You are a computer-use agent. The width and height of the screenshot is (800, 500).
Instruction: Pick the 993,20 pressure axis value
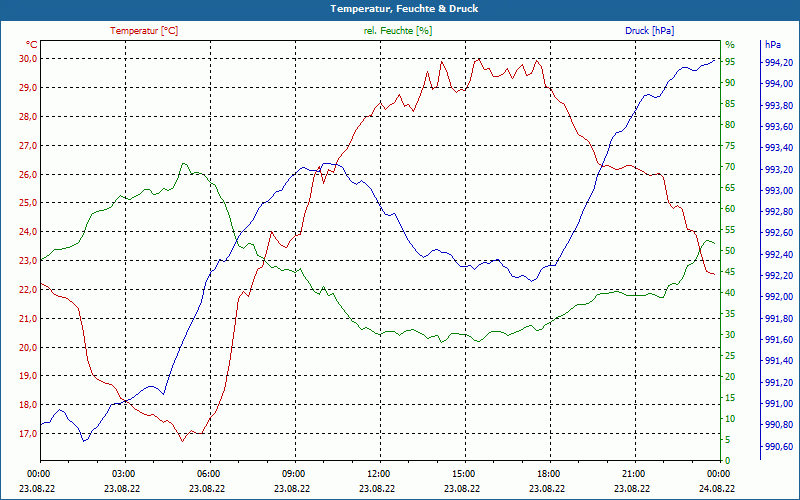[780, 169]
